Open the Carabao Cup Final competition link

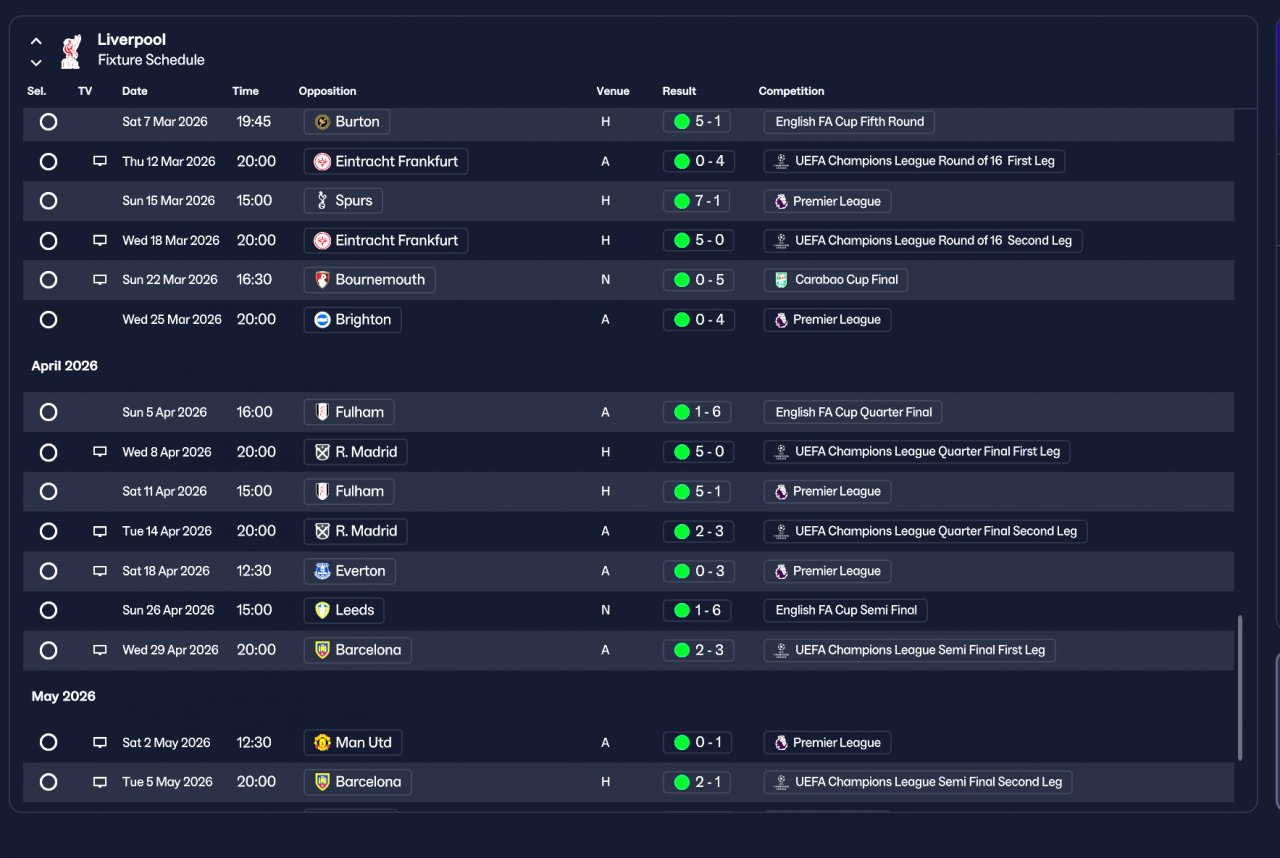coord(835,280)
